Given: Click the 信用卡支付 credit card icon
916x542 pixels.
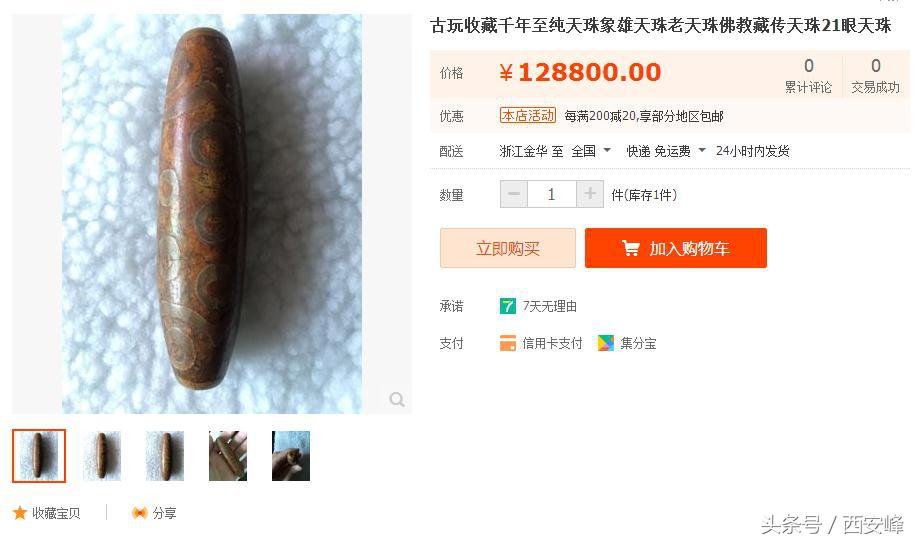Looking at the screenshot, I should click(x=508, y=343).
